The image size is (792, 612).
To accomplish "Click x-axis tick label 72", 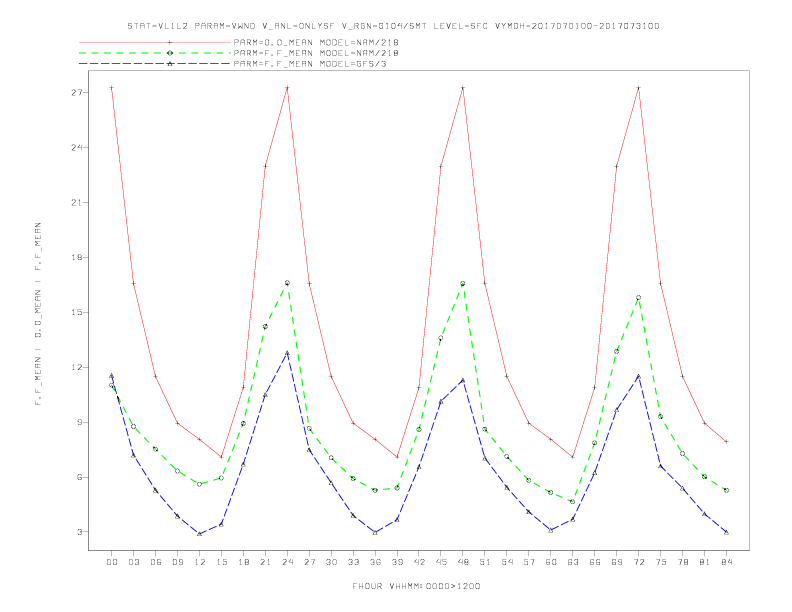I will [x=639, y=562].
